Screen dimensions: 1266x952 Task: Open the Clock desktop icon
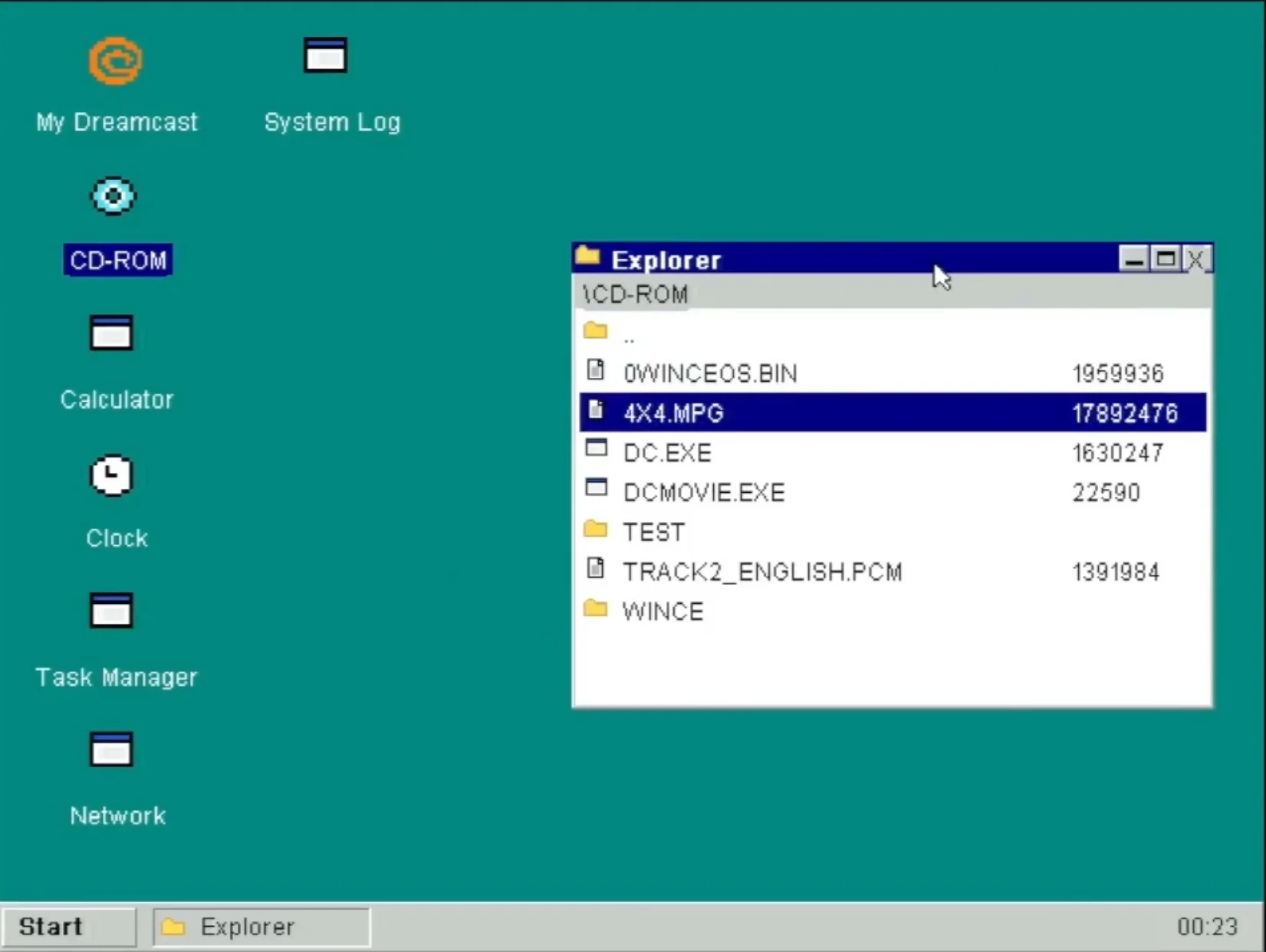click(112, 475)
